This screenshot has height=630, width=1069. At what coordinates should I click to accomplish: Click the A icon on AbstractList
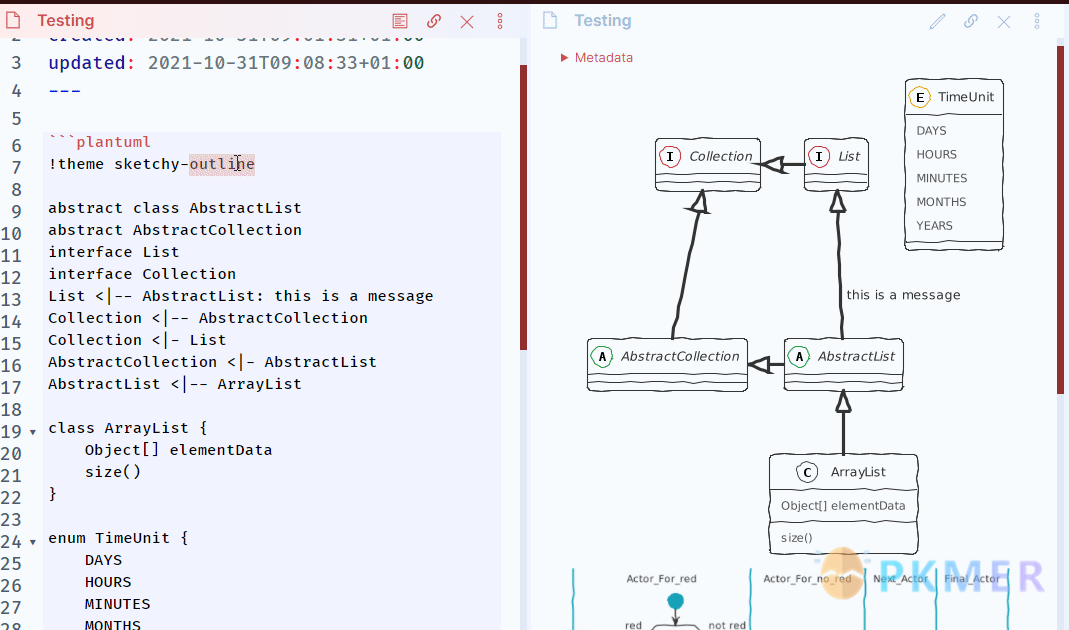tap(799, 357)
